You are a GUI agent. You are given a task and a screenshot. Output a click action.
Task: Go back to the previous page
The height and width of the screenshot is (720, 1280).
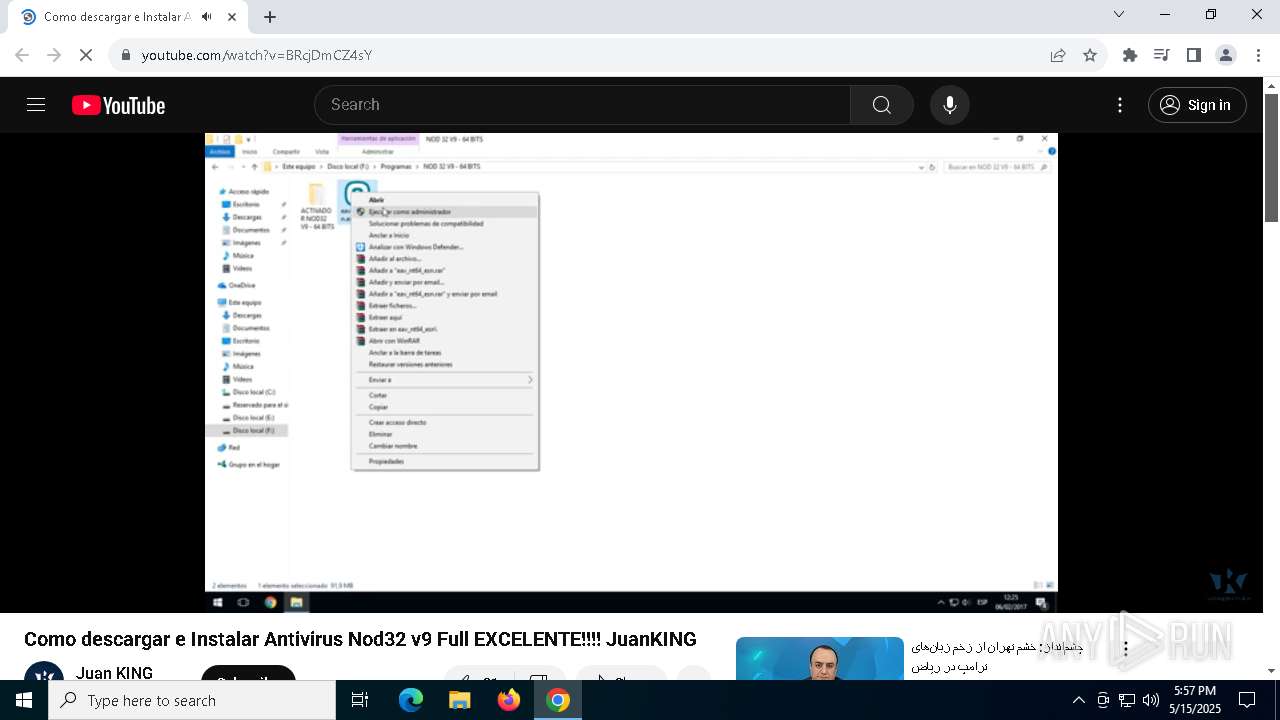click(22, 55)
